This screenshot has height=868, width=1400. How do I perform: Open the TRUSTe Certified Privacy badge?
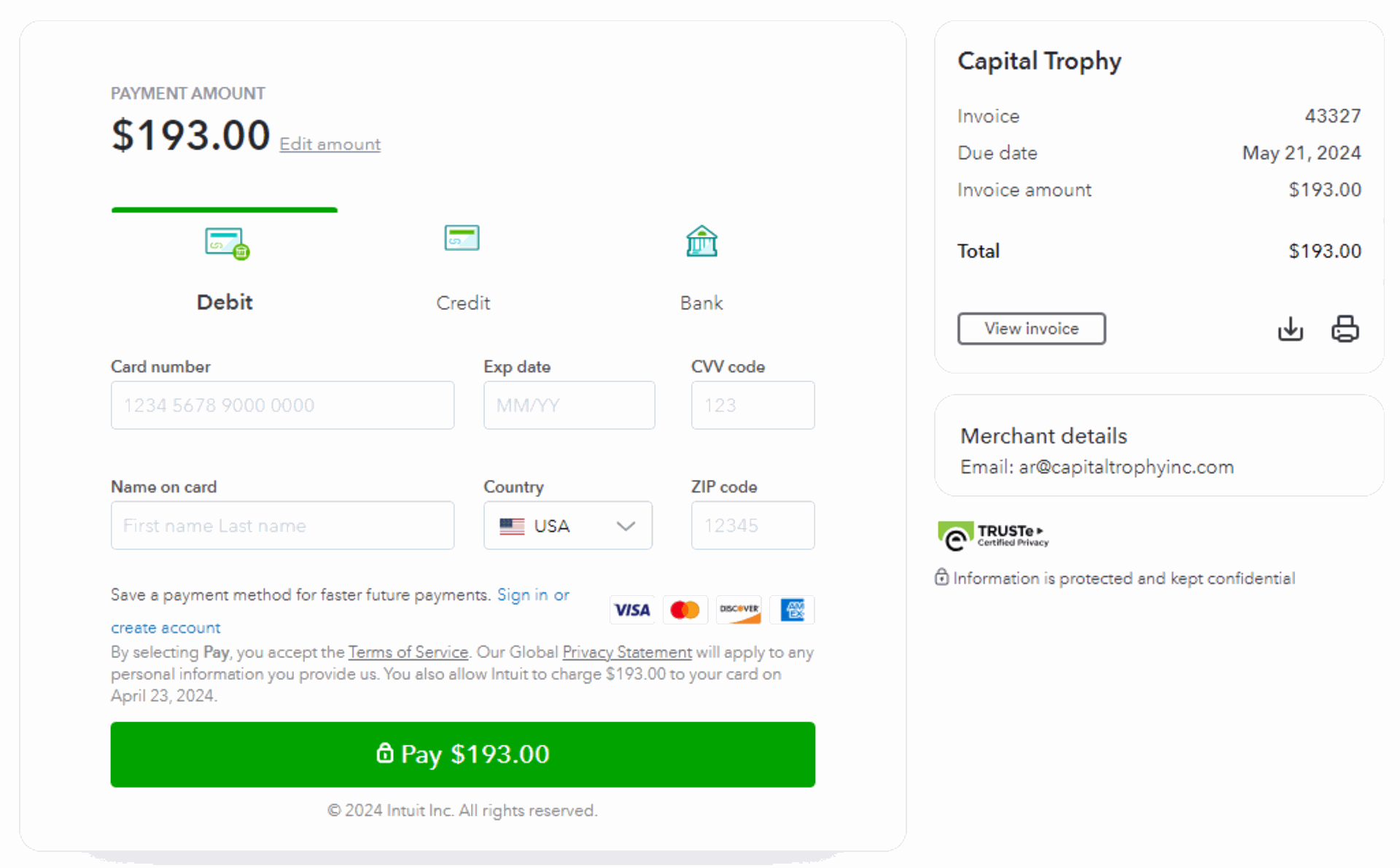tap(993, 535)
